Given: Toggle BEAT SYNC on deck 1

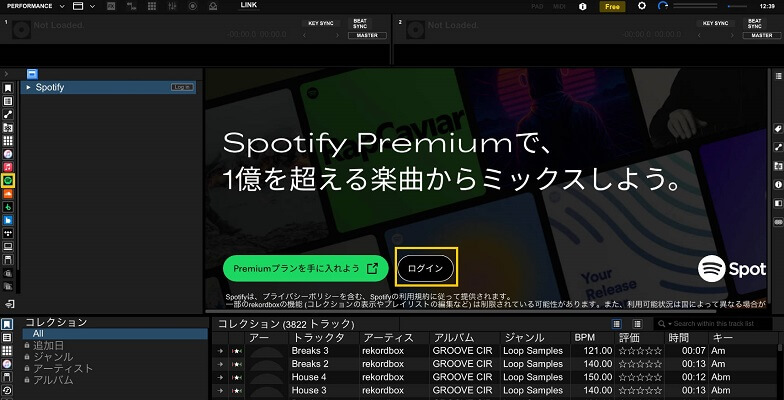Looking at the screenshot, I should [x=360, y=24].
